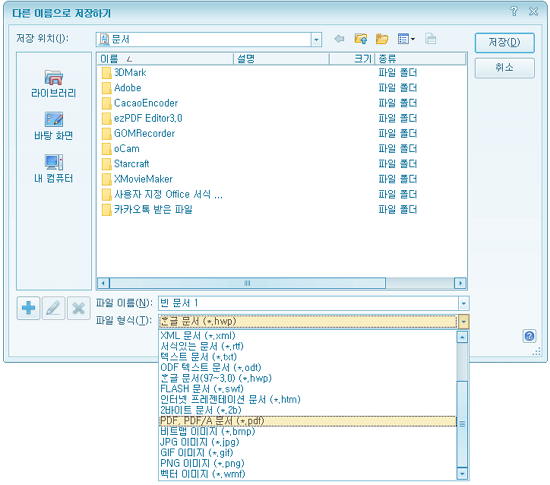This screenshot has width=550, height=485.
Task: Sort by the 종류 column header
Action: click(x=420, y=59)
